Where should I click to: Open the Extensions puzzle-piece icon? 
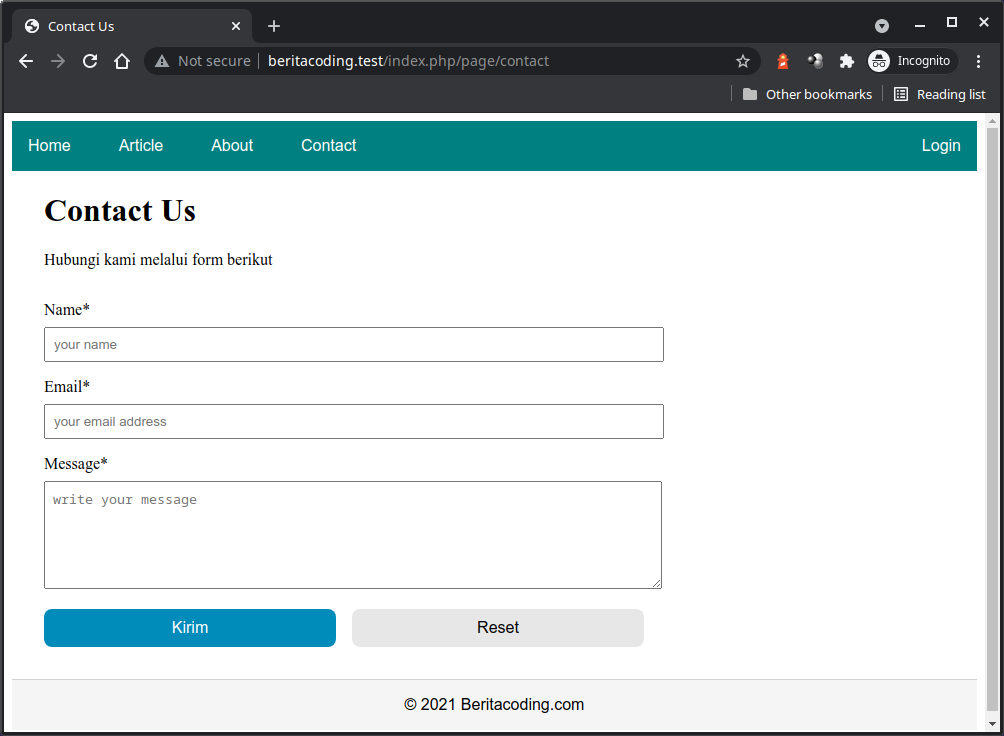[x=847, y=61]
